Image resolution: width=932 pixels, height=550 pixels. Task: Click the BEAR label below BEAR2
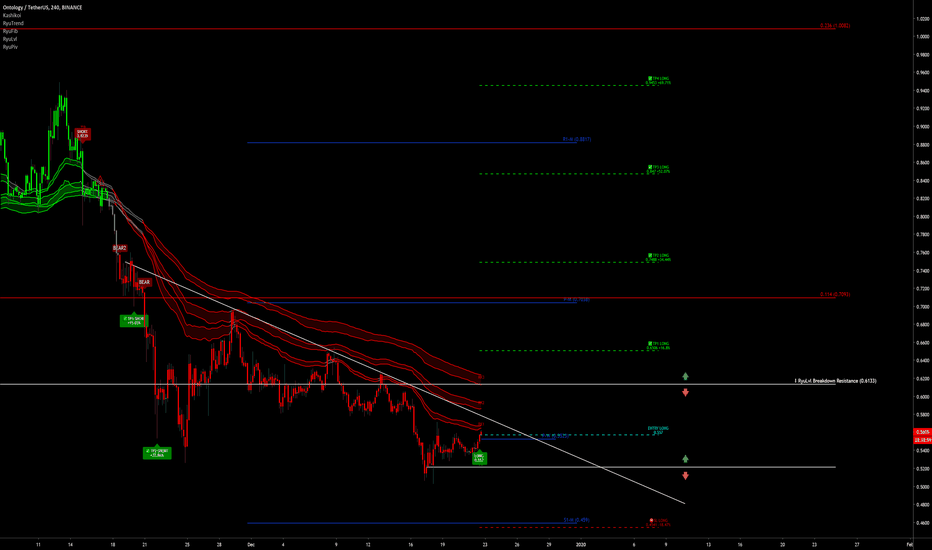pos(144,282)
